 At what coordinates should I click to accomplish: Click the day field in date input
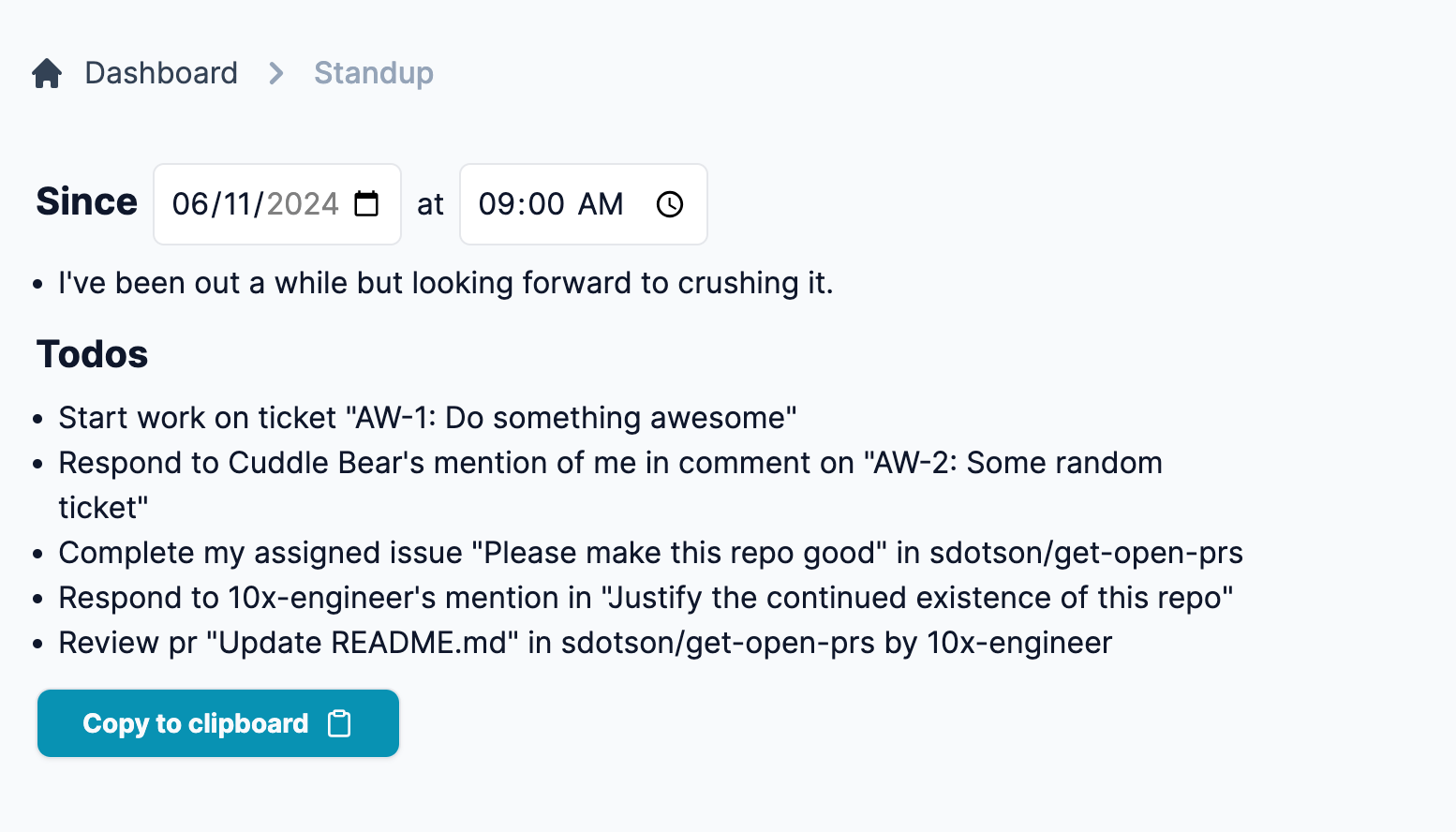[x=238, y=204]
